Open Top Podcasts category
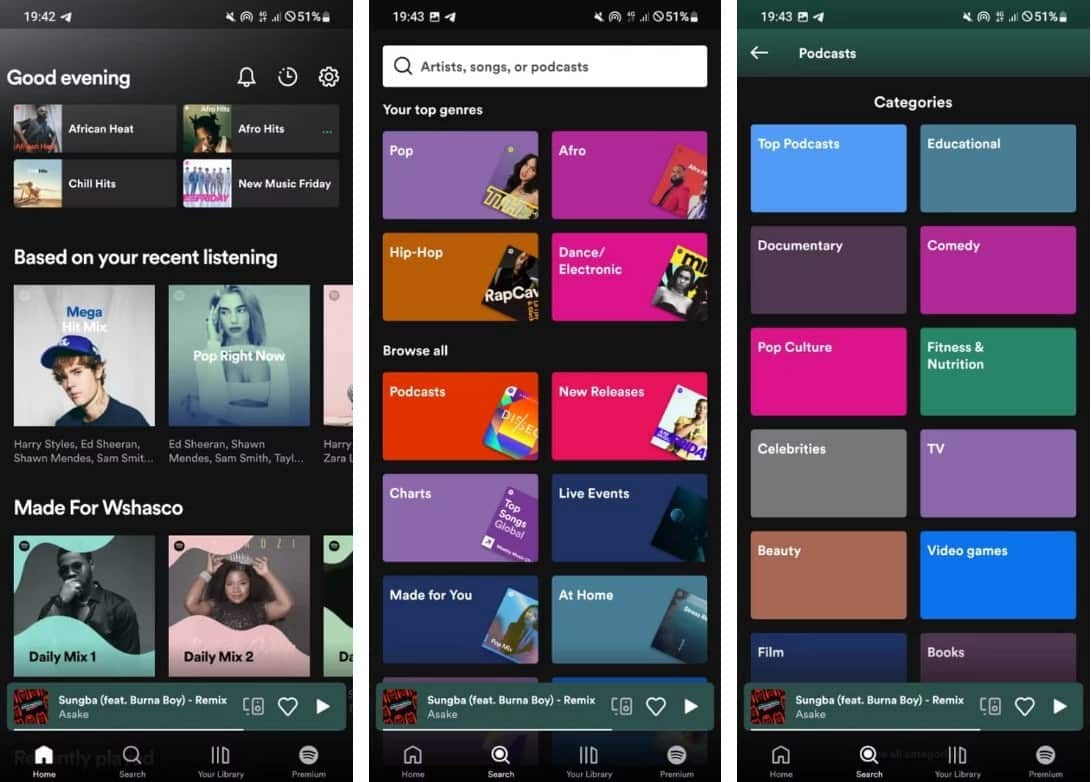Image resolution: width=1091 pixels, height=782 pixels. click(x=829, y=168)
